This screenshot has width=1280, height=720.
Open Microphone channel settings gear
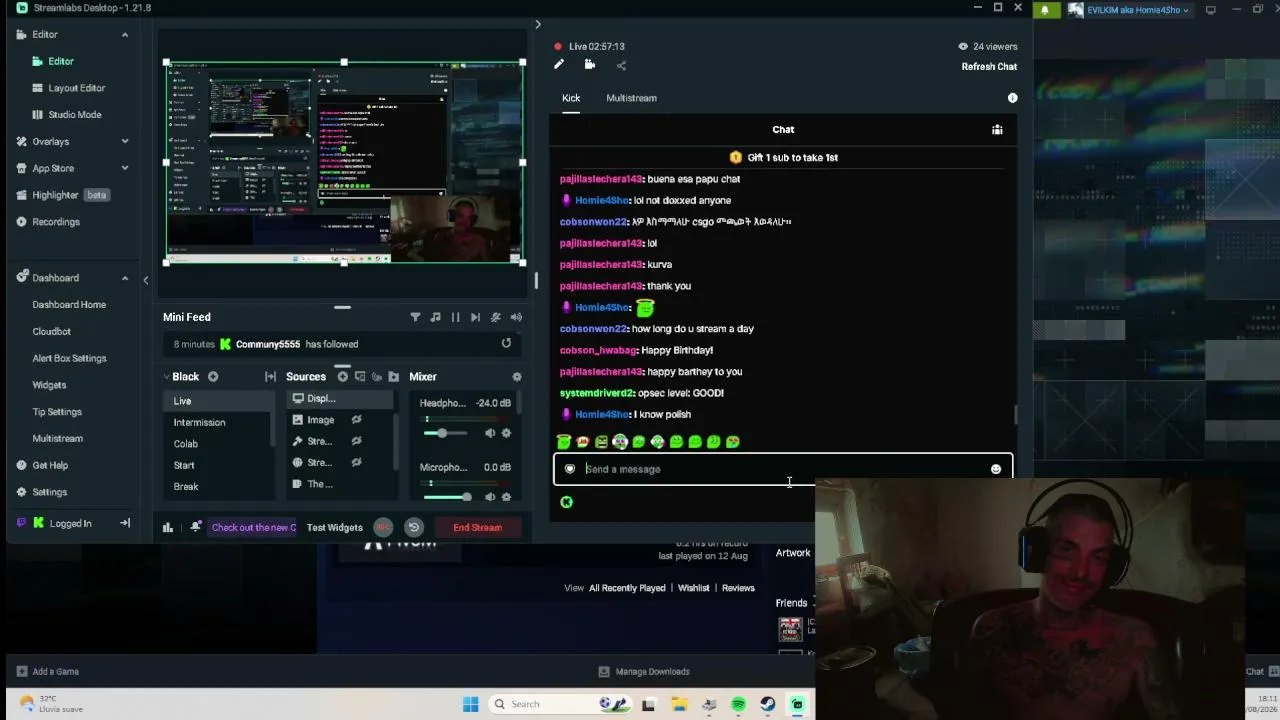coord(506,497)
